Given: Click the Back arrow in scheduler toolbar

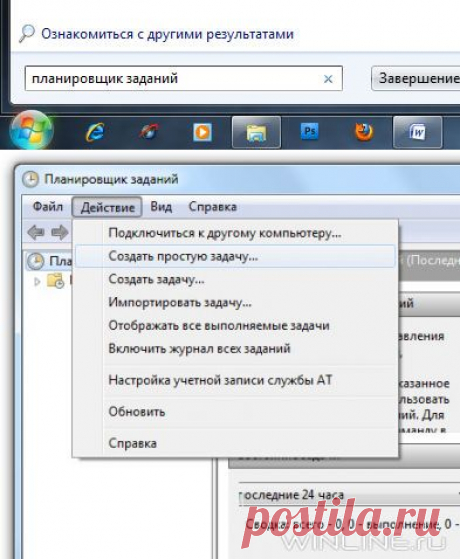Looking at the screenshot, I should (36, 232).
